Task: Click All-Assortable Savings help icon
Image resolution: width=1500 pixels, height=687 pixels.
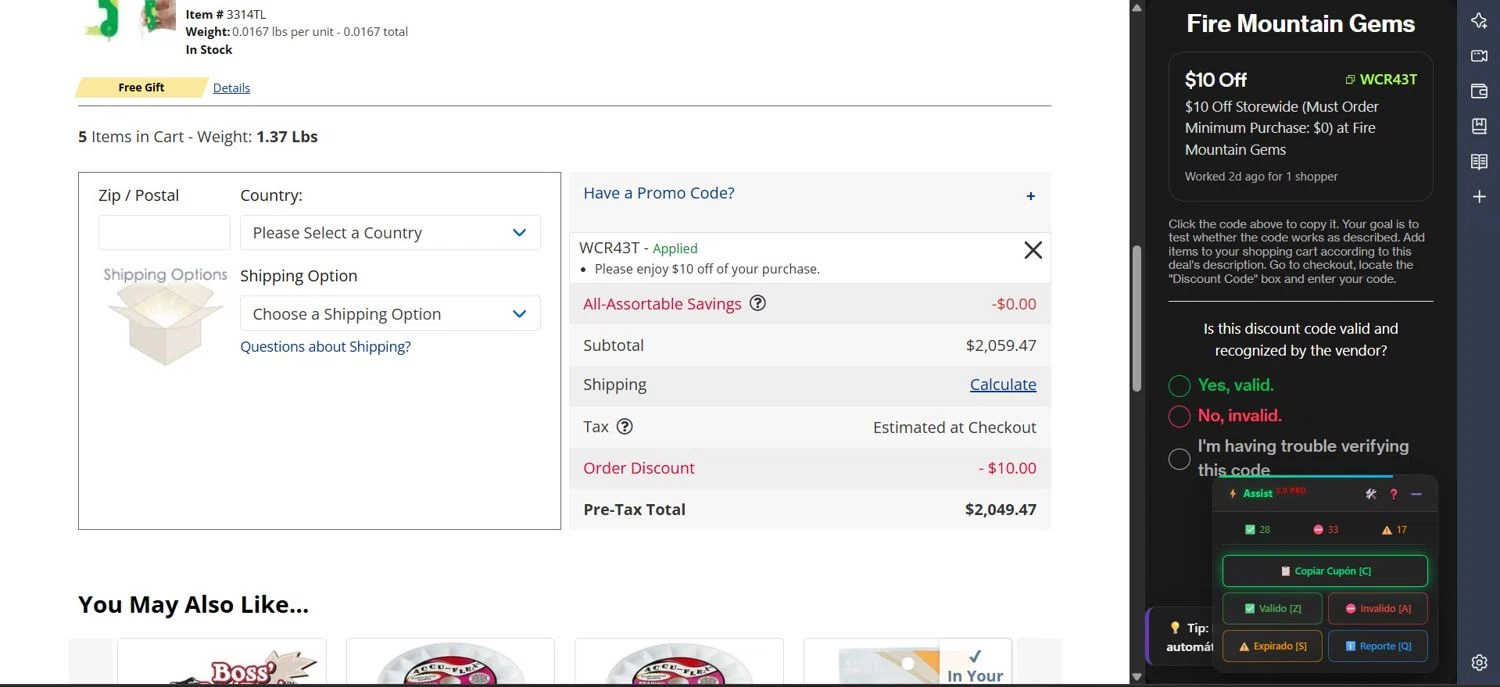Action: (758, 303)
